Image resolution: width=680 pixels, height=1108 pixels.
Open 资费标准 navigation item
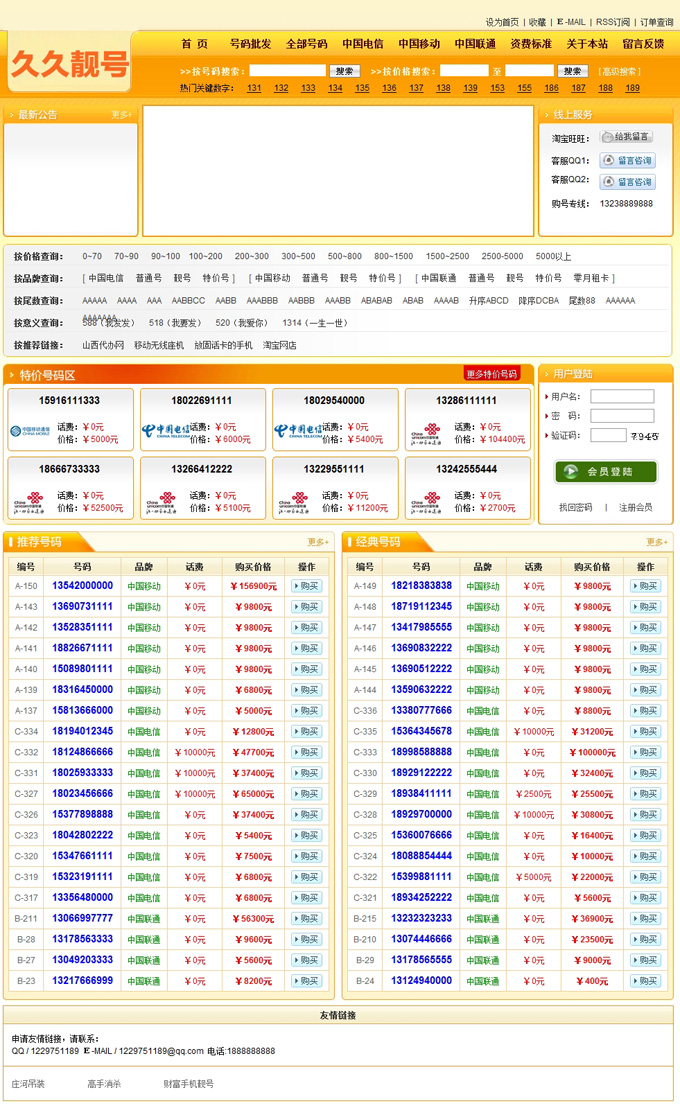pyautogui.click(x=531, y=44)
